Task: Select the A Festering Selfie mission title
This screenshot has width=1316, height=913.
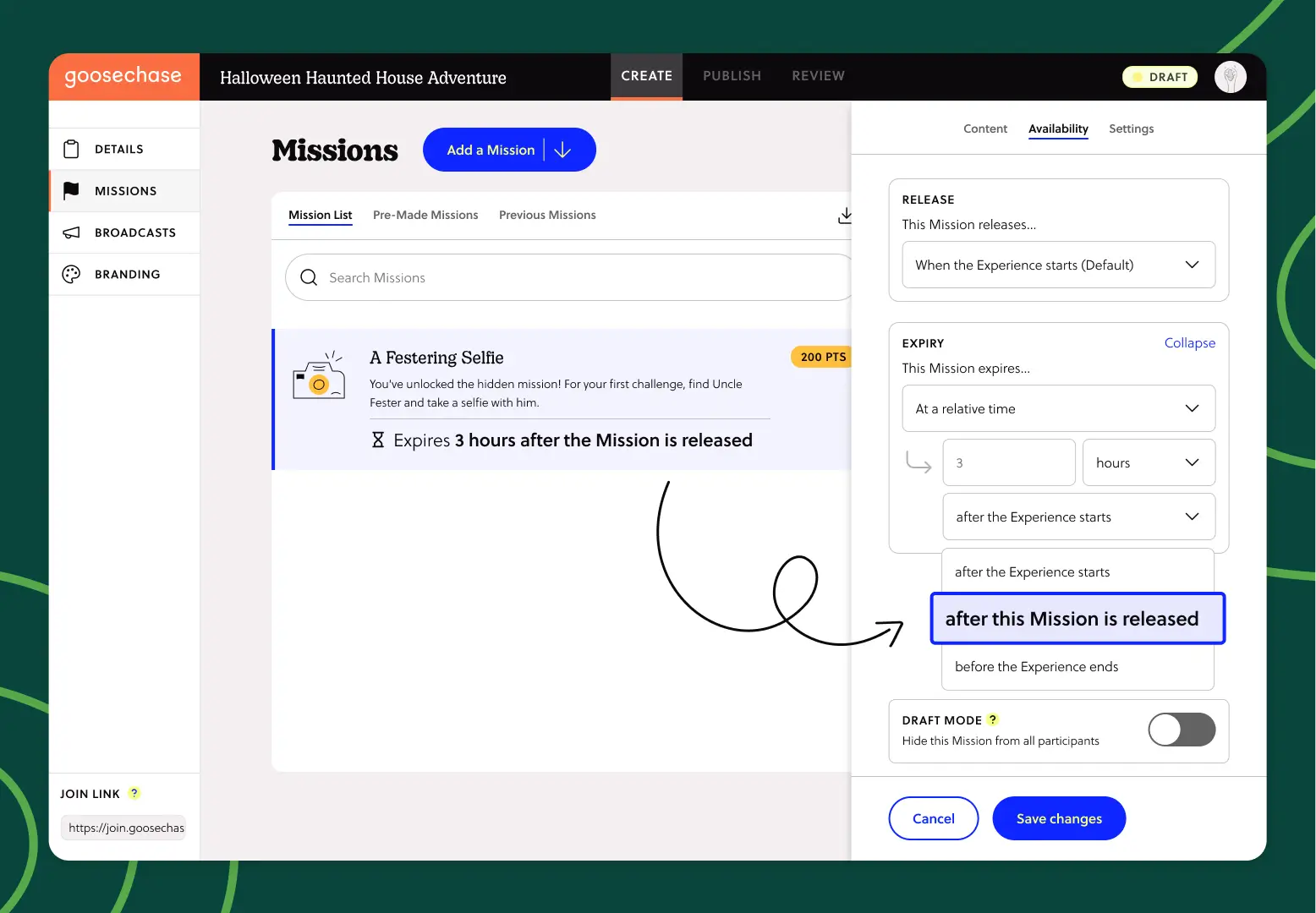Action: coord(436,358)
